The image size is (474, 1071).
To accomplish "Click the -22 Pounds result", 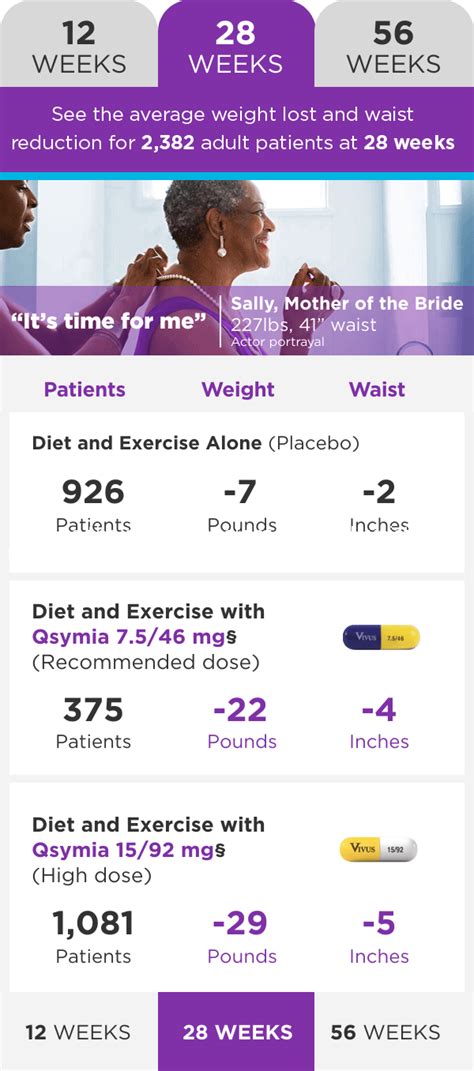I will click(242, 723).
